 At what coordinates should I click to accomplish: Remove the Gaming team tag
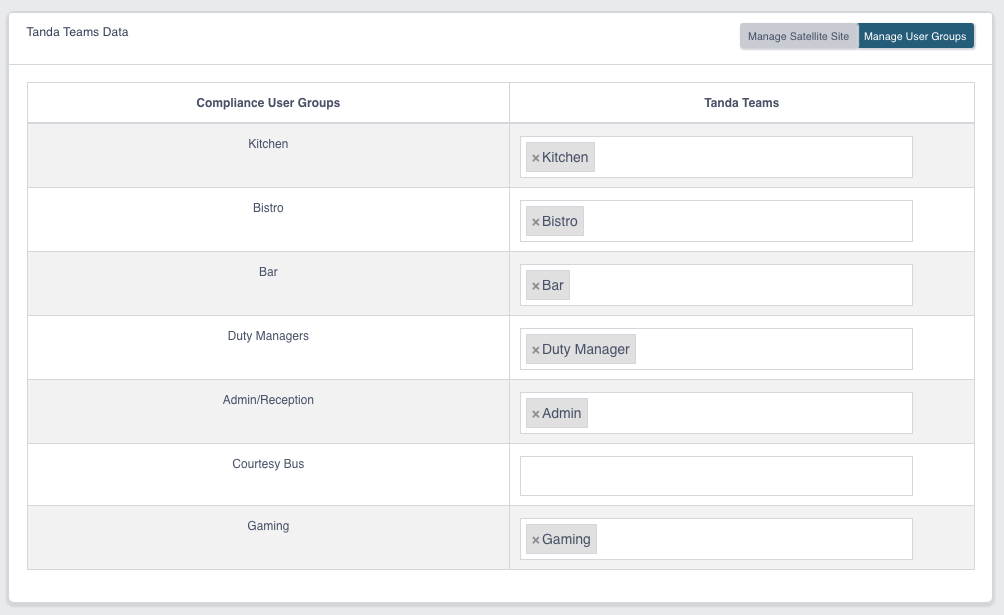click(536, 540)
